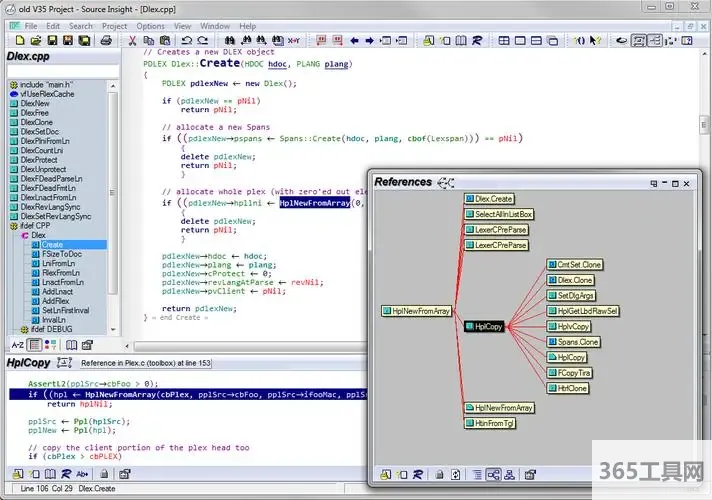Click the Cut scissors icon
Image resolution: width=712 pixels, height=500 pixels.
tap(133, 41)
